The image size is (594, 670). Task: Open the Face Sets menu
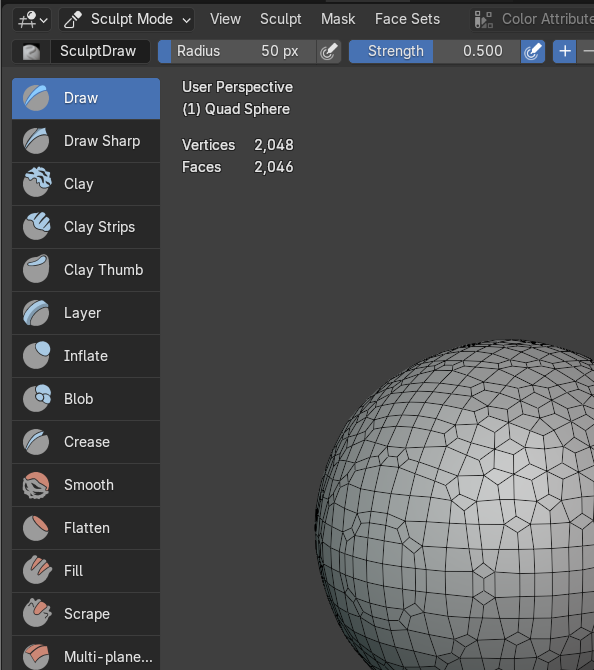(407, 19)
